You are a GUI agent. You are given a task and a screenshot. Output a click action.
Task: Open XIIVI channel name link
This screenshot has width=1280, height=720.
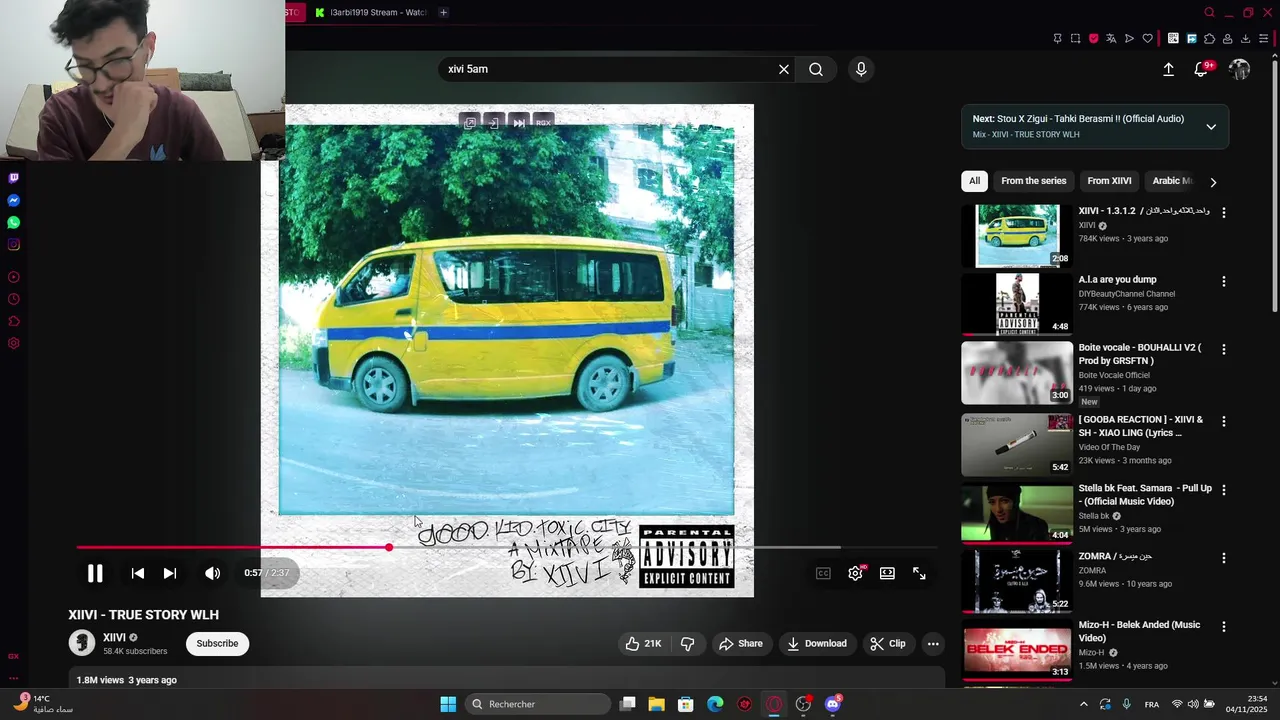(114, 637)
